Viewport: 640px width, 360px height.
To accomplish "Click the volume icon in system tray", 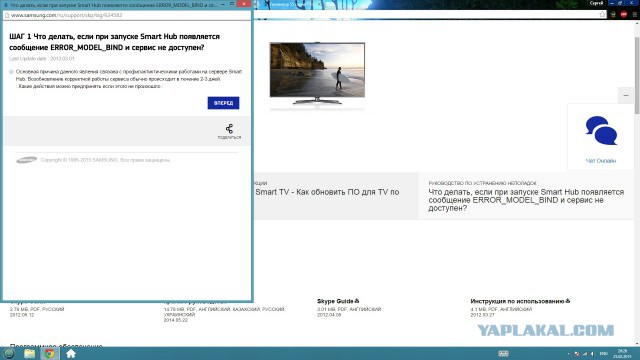I will click(x=593, y=353).
